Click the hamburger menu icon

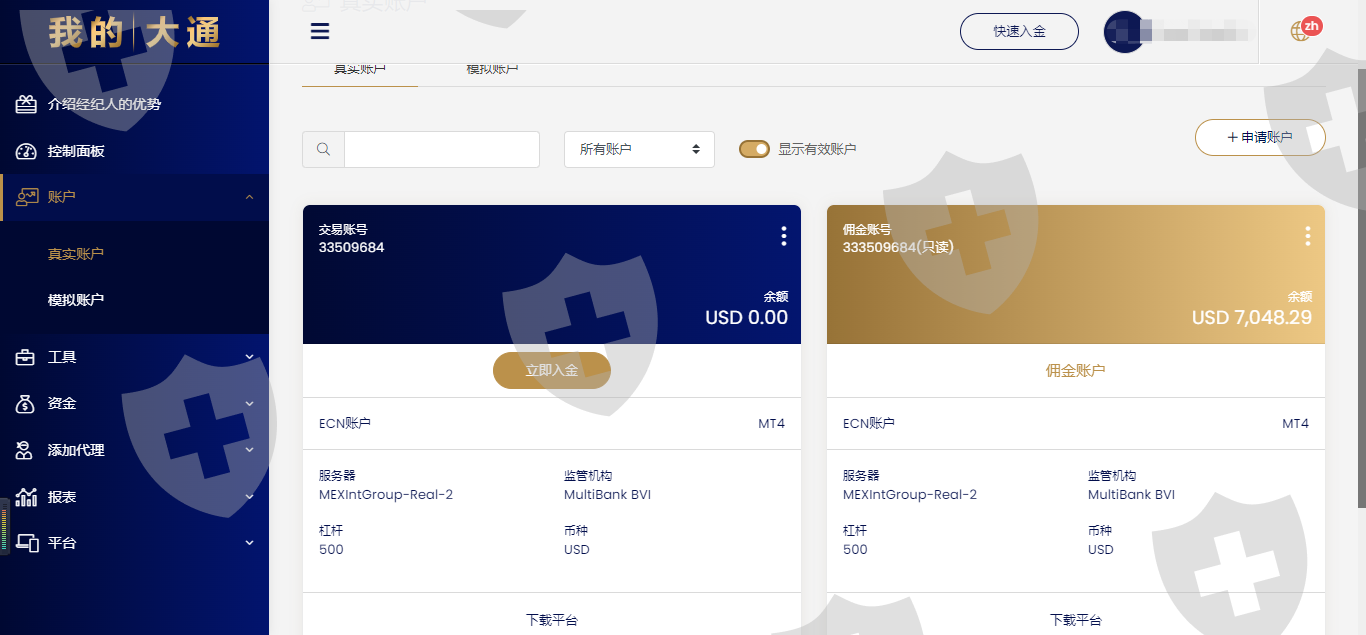320,31
